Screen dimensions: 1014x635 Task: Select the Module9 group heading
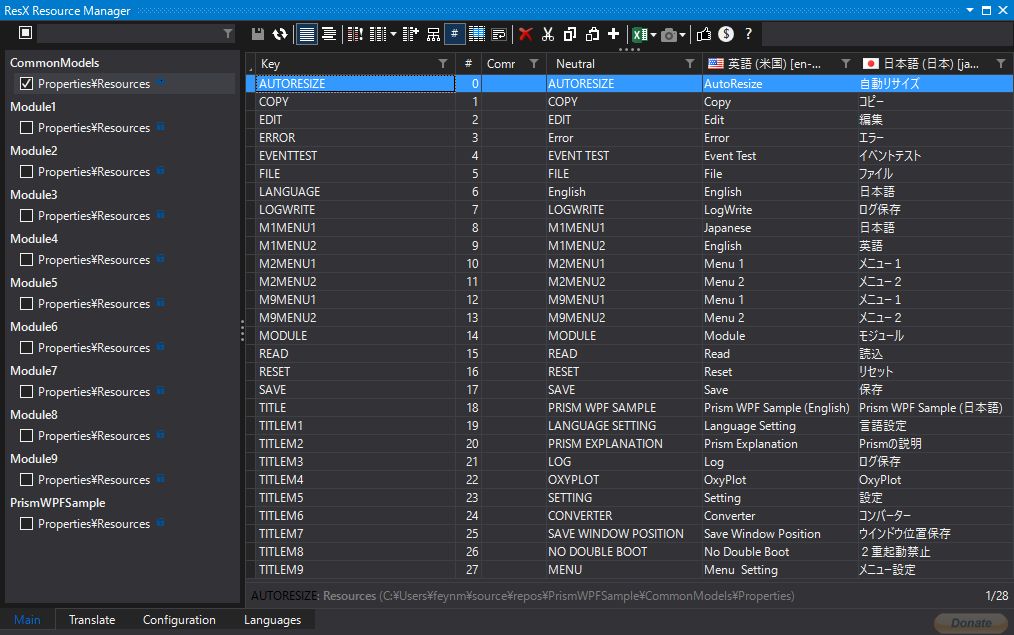tap(34, 458)
